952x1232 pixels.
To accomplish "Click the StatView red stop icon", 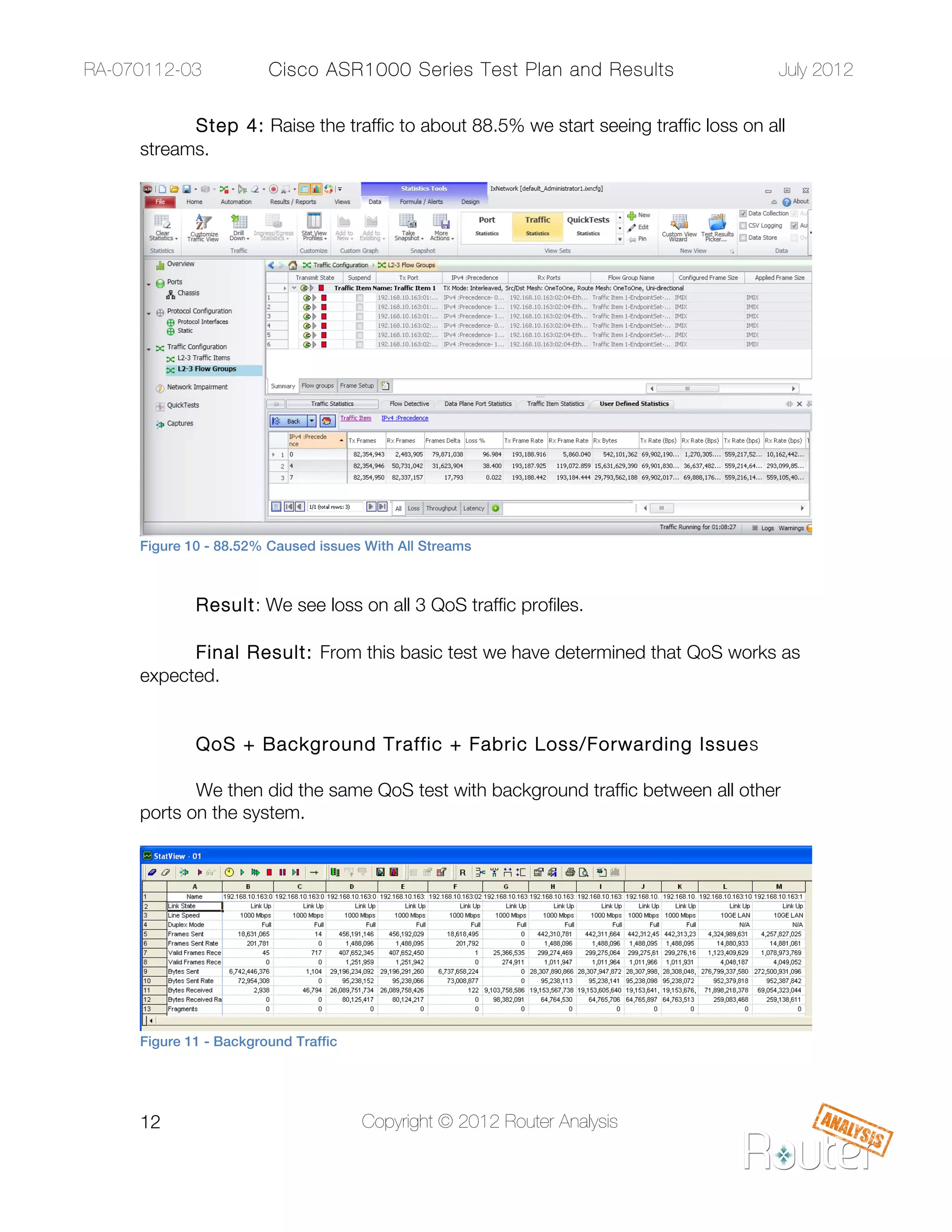I will coord(269,873).
